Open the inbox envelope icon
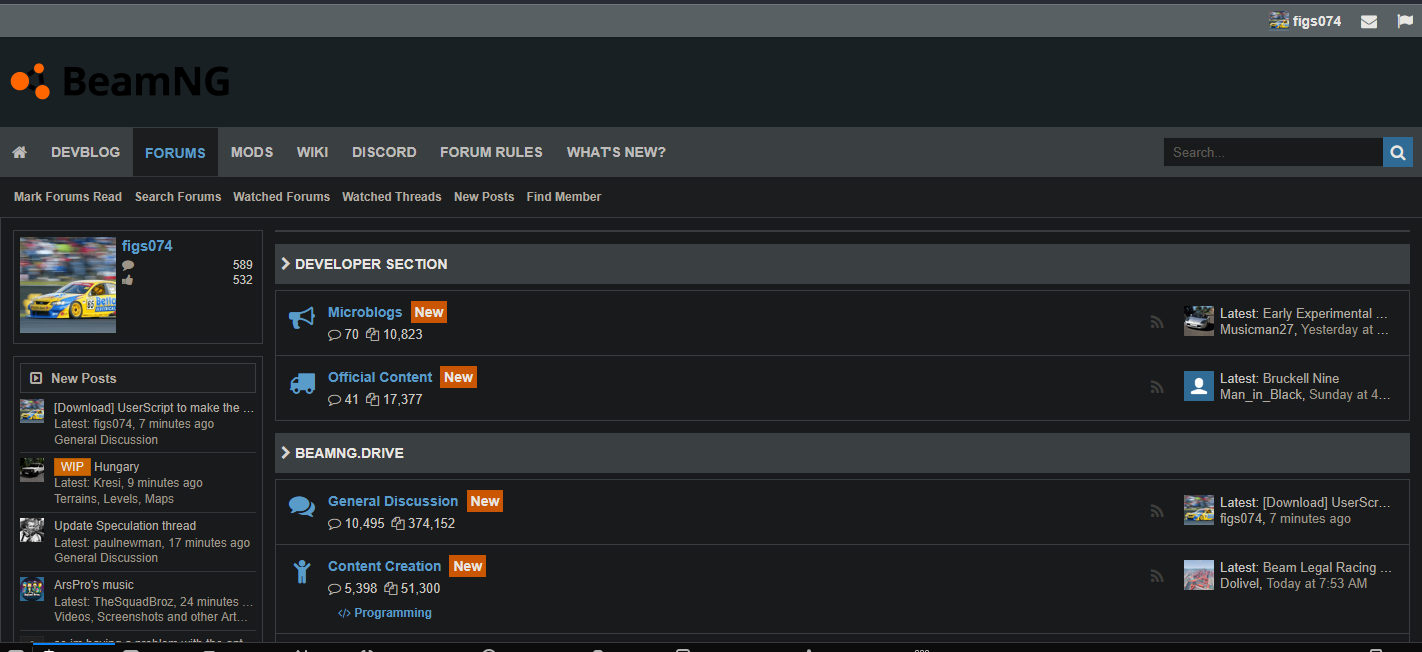 coord(1369,21)
